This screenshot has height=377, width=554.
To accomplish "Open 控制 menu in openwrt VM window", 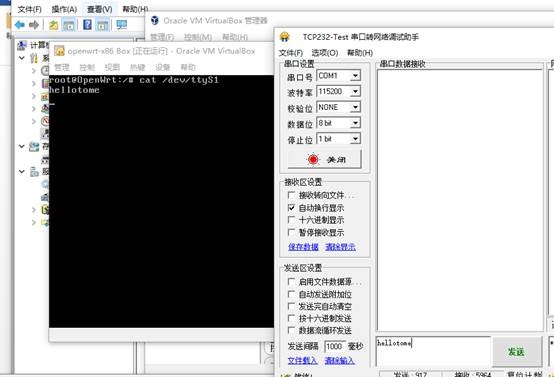I will point(87,67).
